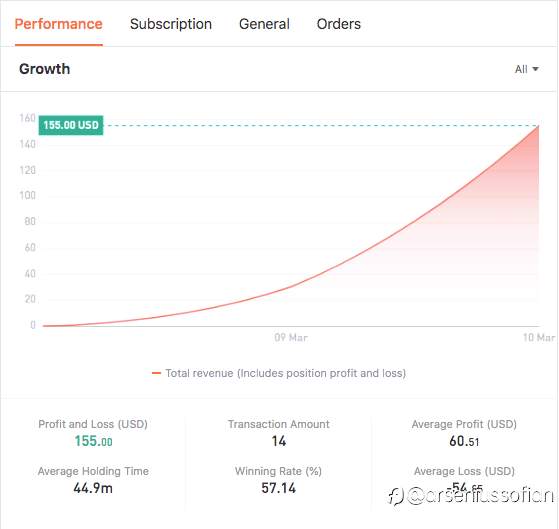Click the Profit and Loss value 155.00
Image resolution: width=559 pixels, height=529 pixels.
(x=93, y=441)
